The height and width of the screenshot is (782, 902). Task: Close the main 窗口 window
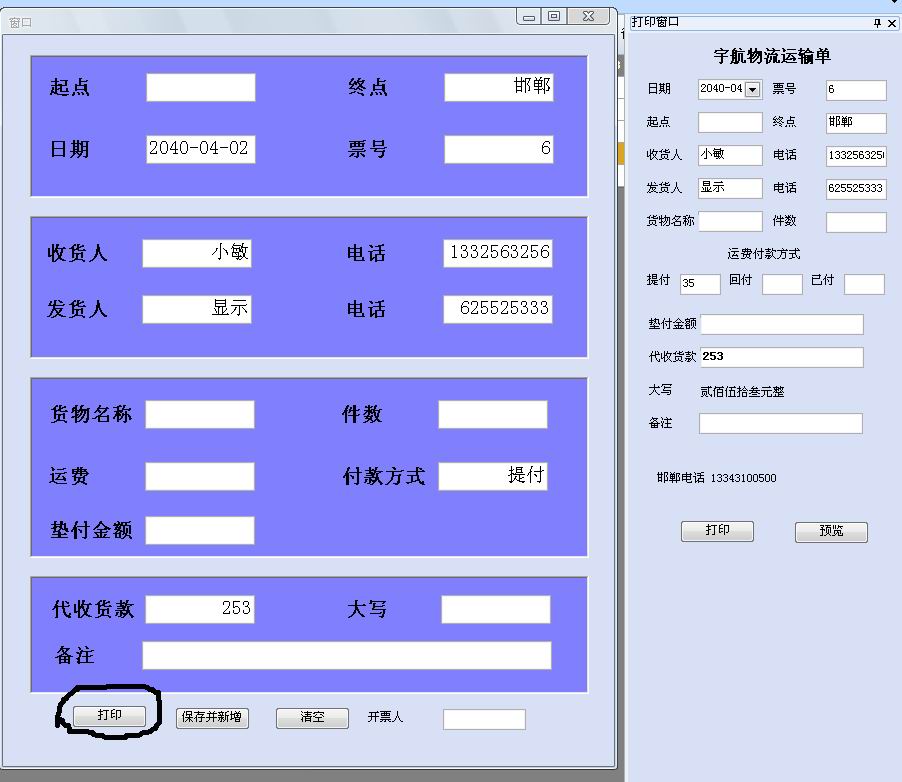point(588,16)
